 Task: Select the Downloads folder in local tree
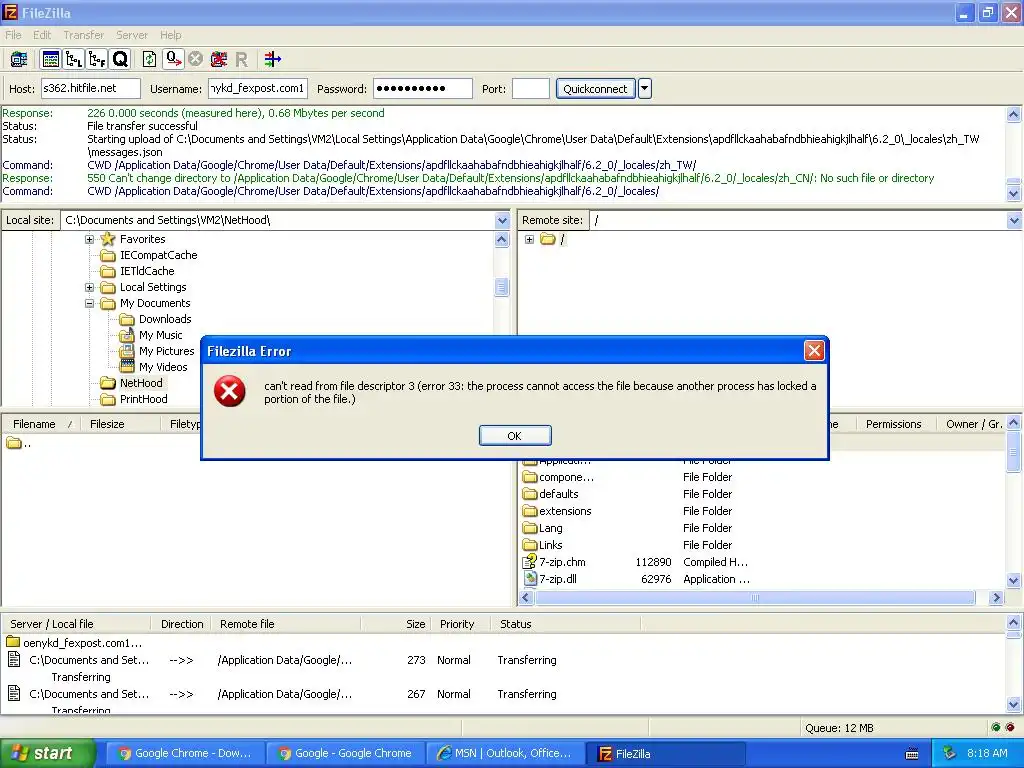[165, 319]
